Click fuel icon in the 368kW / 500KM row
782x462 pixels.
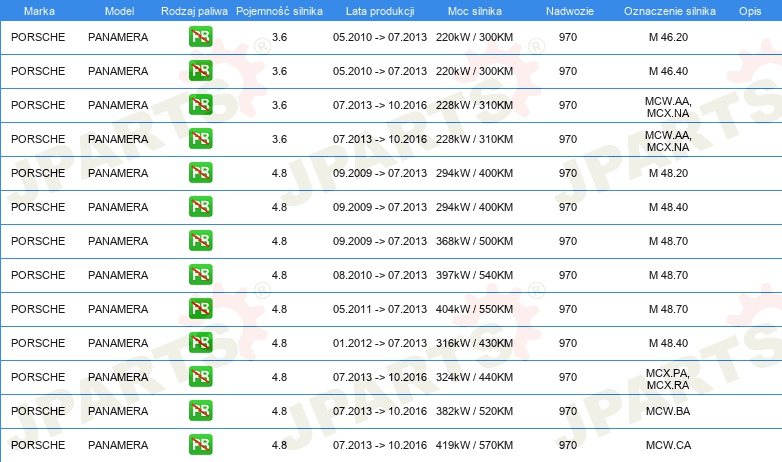click(x=200, y=240)
